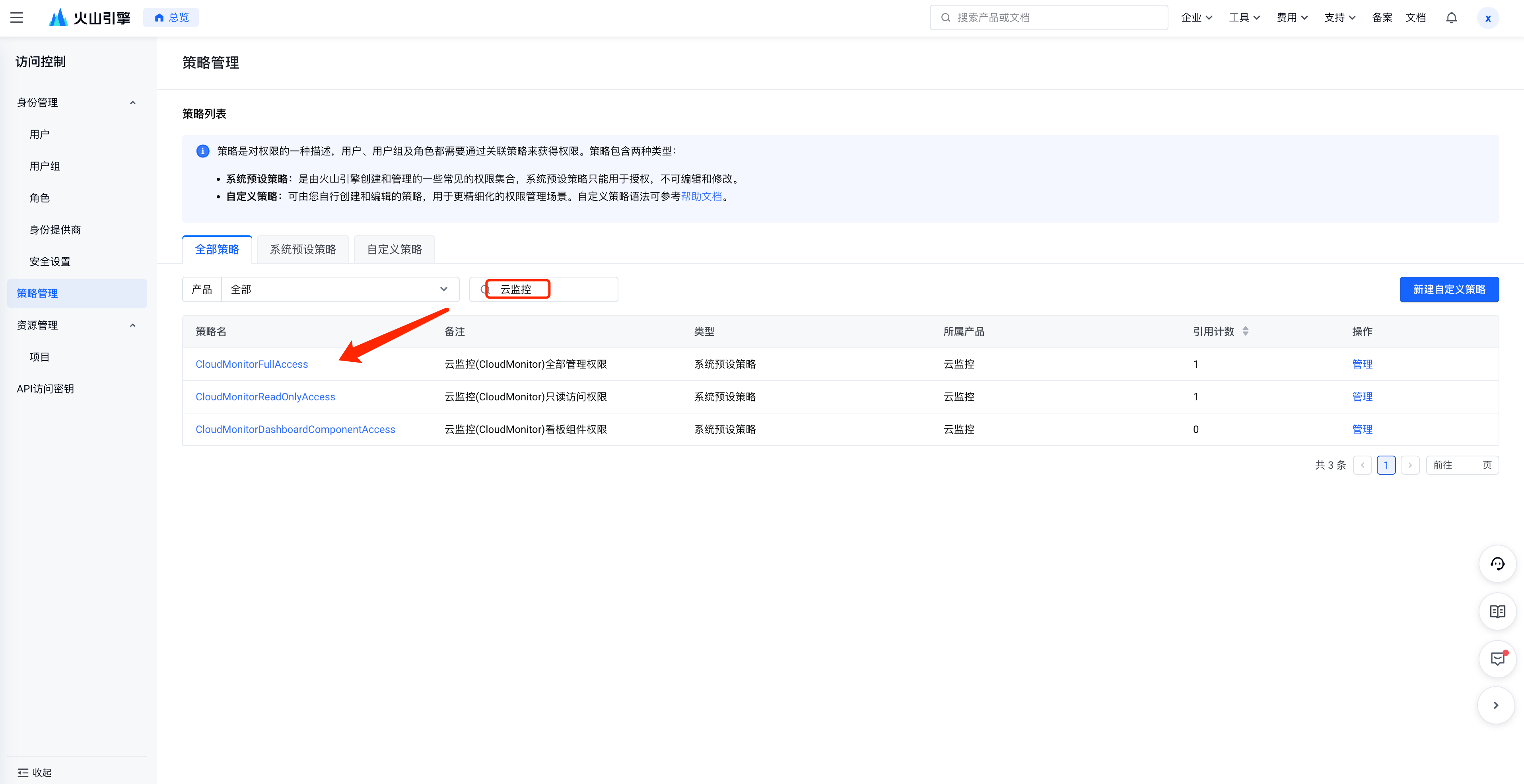Click the info icon in notice
Image resolution: width=1524 pixels, height=784 pixels.
point(202,151)
